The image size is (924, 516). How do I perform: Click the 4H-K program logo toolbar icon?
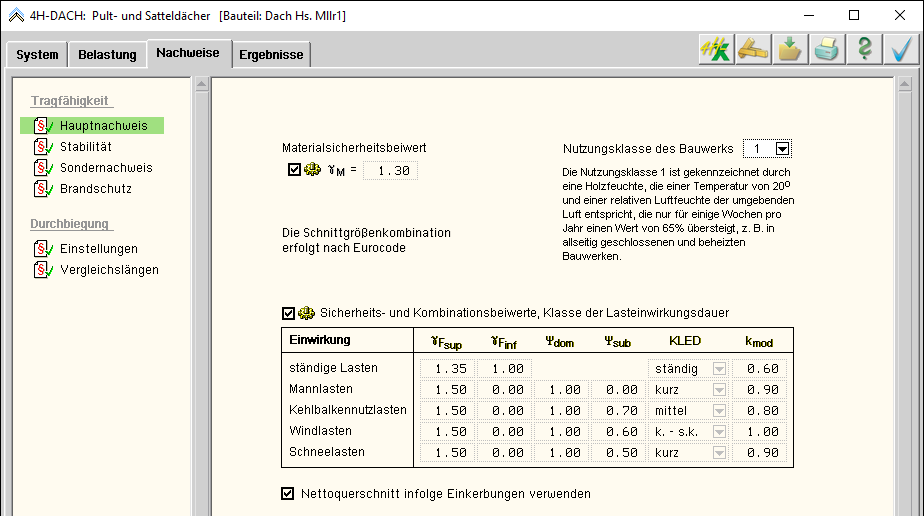716,50
